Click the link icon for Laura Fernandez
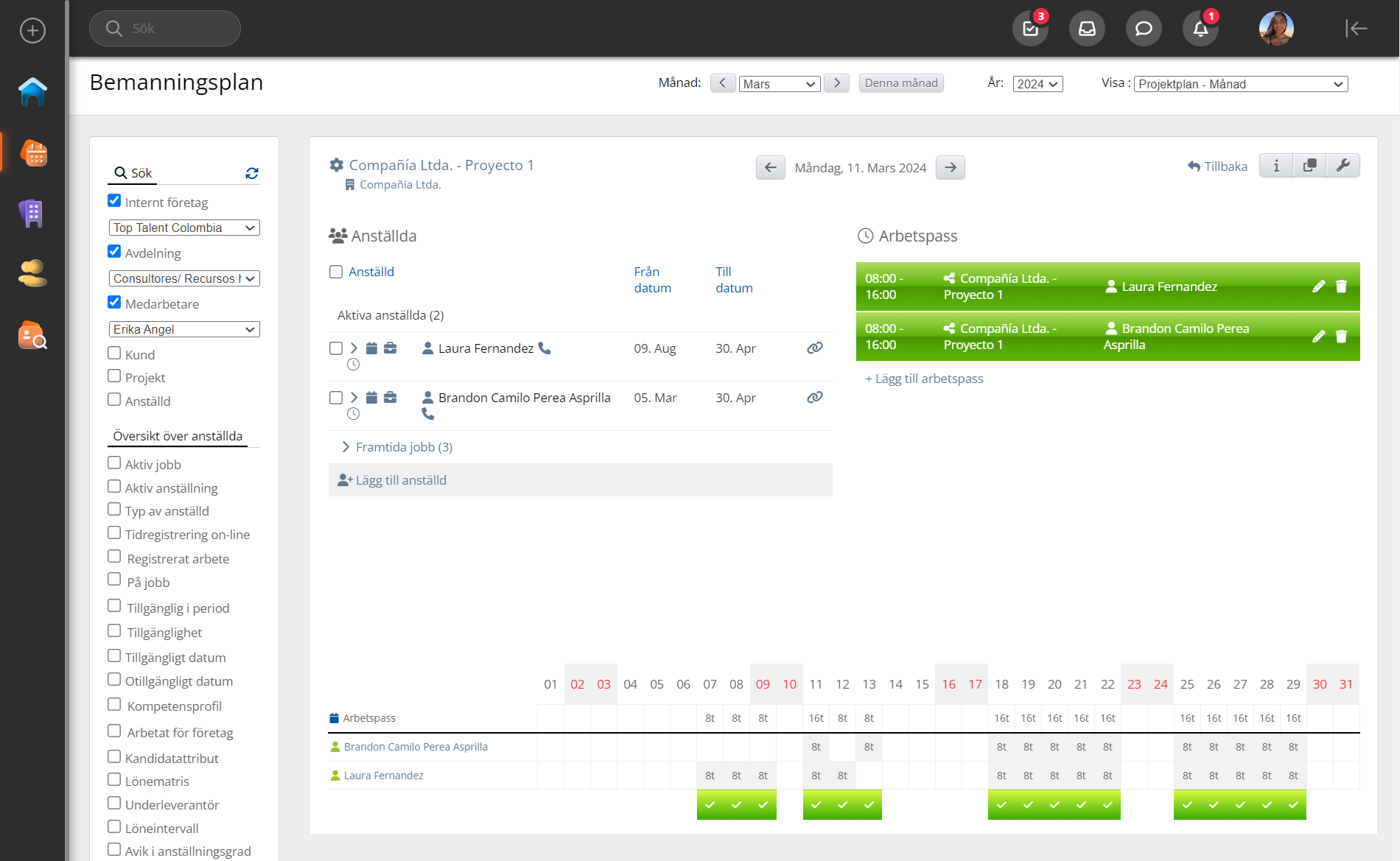The height and width of the screenshot is (861, 1400). click(x=814, y=348)
